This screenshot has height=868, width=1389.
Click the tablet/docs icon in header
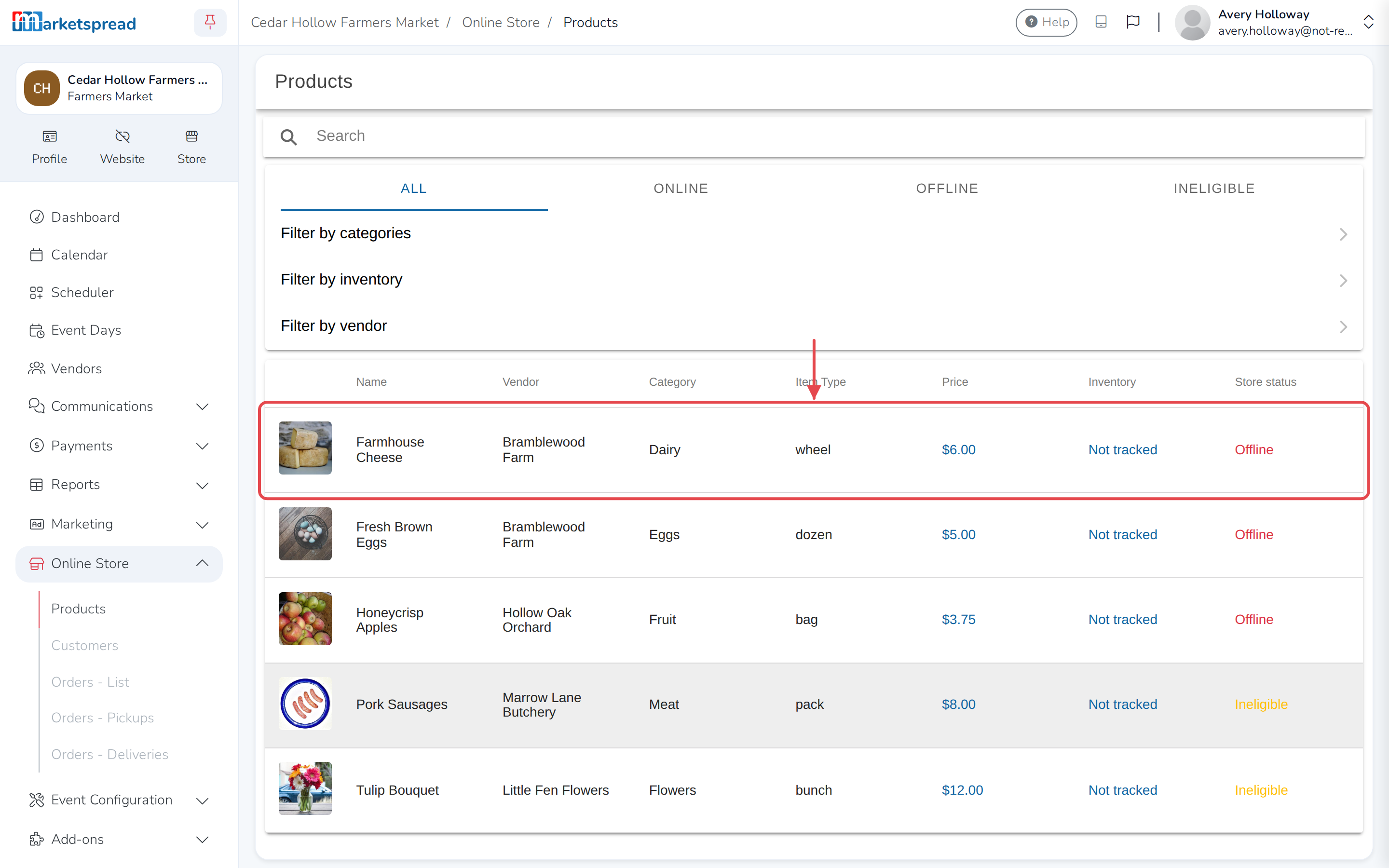[1100, 22]
